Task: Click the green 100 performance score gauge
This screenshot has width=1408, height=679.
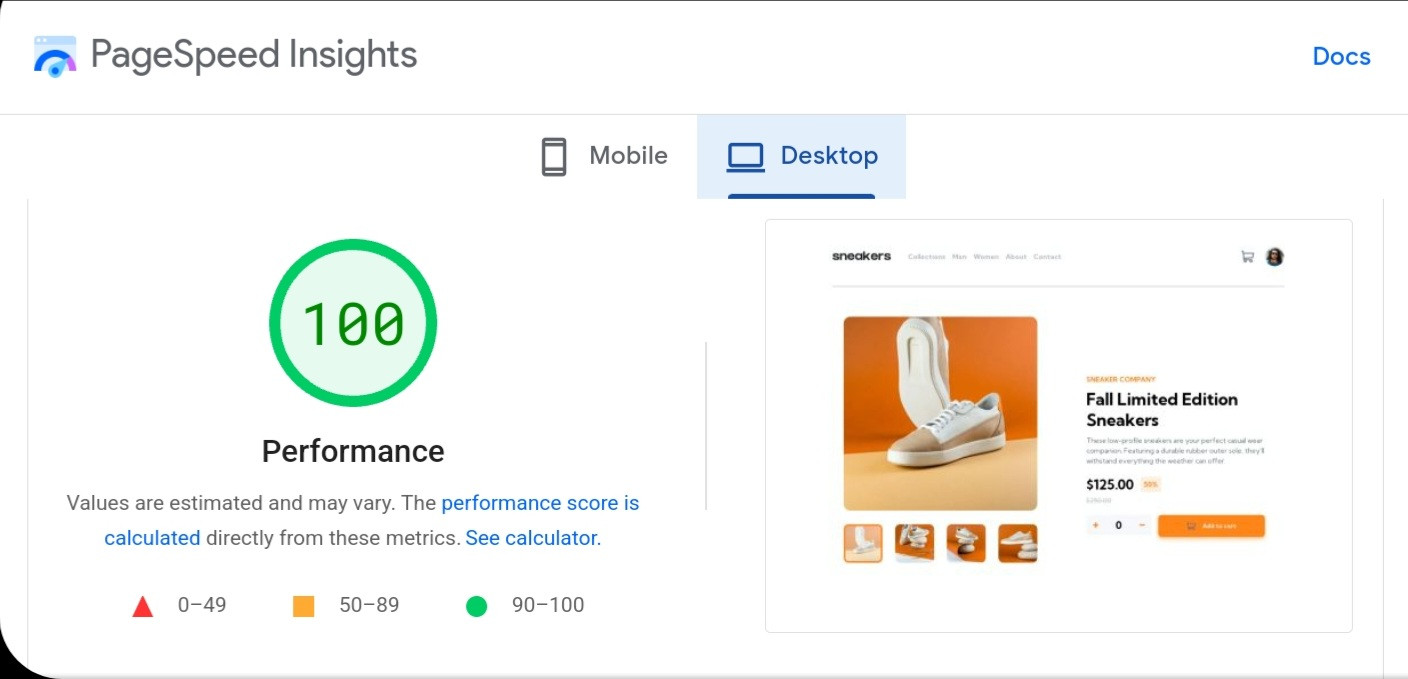Action: 353,323
